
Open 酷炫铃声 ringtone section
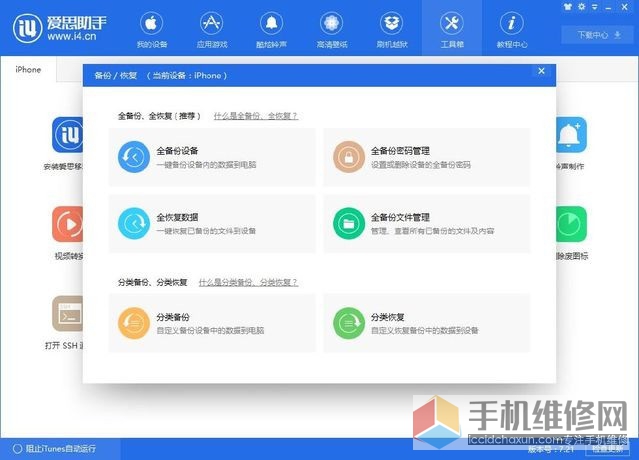coord(271,31)
